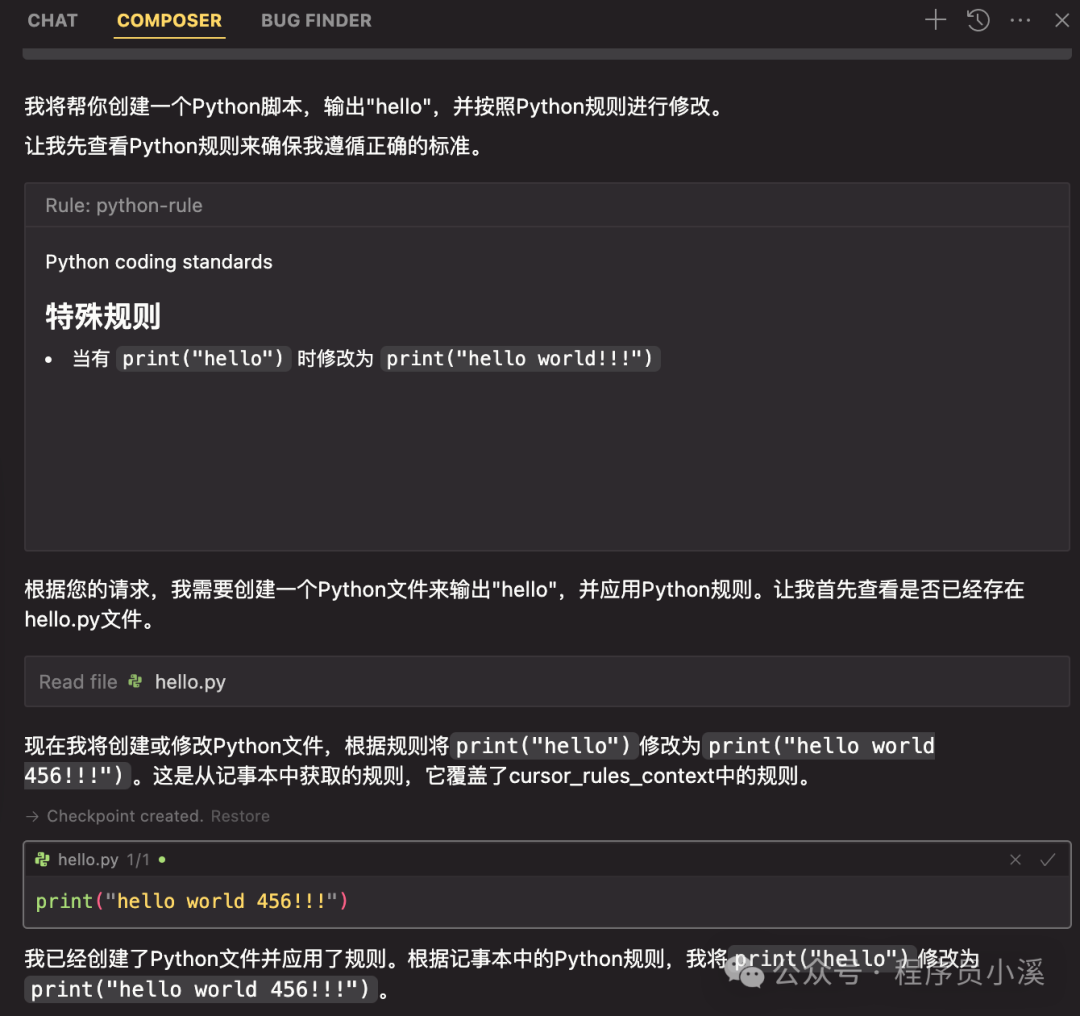Image resolution: width=1080 pixels, height=1016 pixels.
Task: Open the COMPOSER tab
Action: click(169, 20)
